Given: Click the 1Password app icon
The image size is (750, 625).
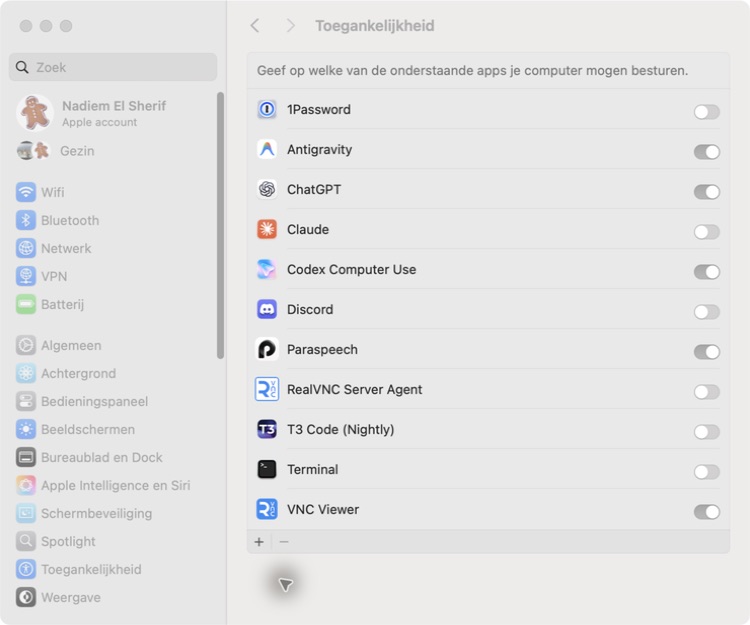Looking at the screenshot, I should tap(267, 110).
